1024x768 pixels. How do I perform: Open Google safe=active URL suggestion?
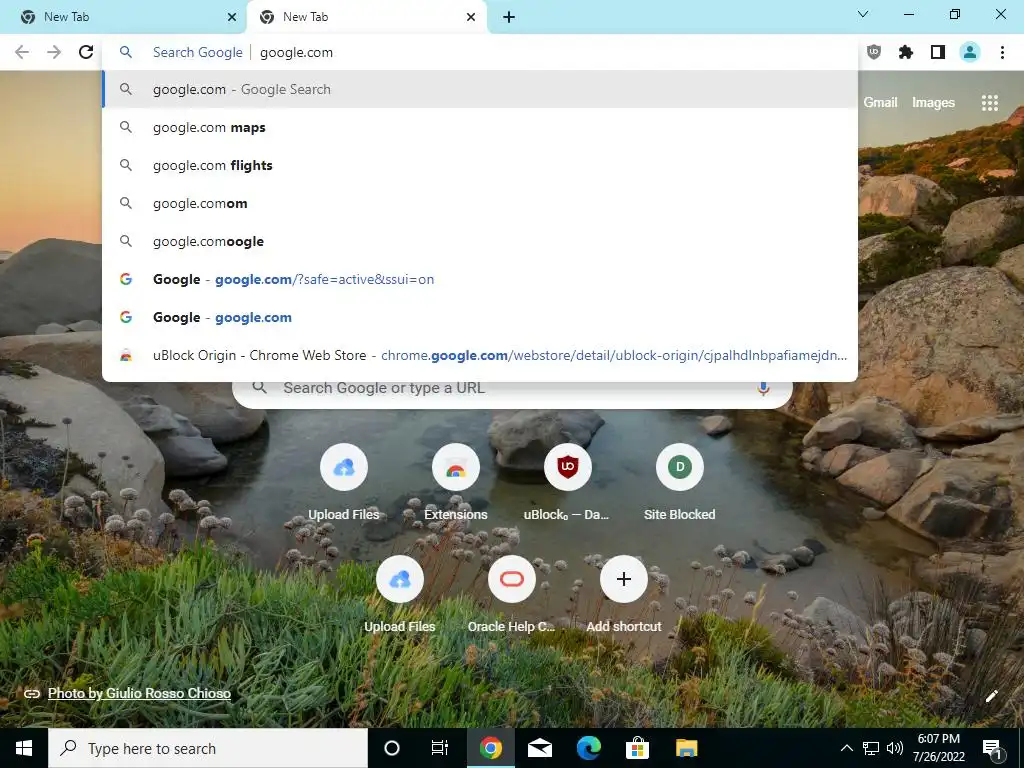coord(480,280)
